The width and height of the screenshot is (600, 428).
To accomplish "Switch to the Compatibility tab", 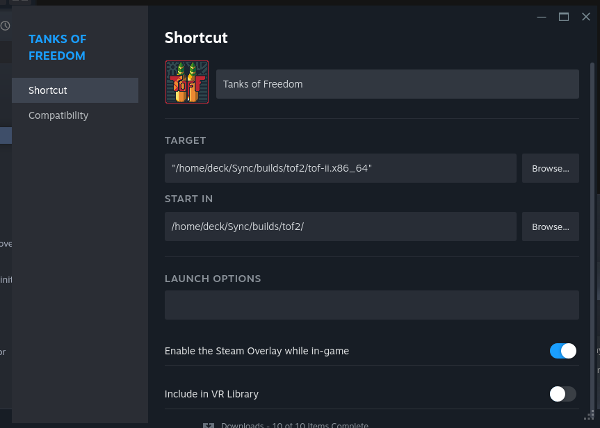I will [x=59, y=115].
